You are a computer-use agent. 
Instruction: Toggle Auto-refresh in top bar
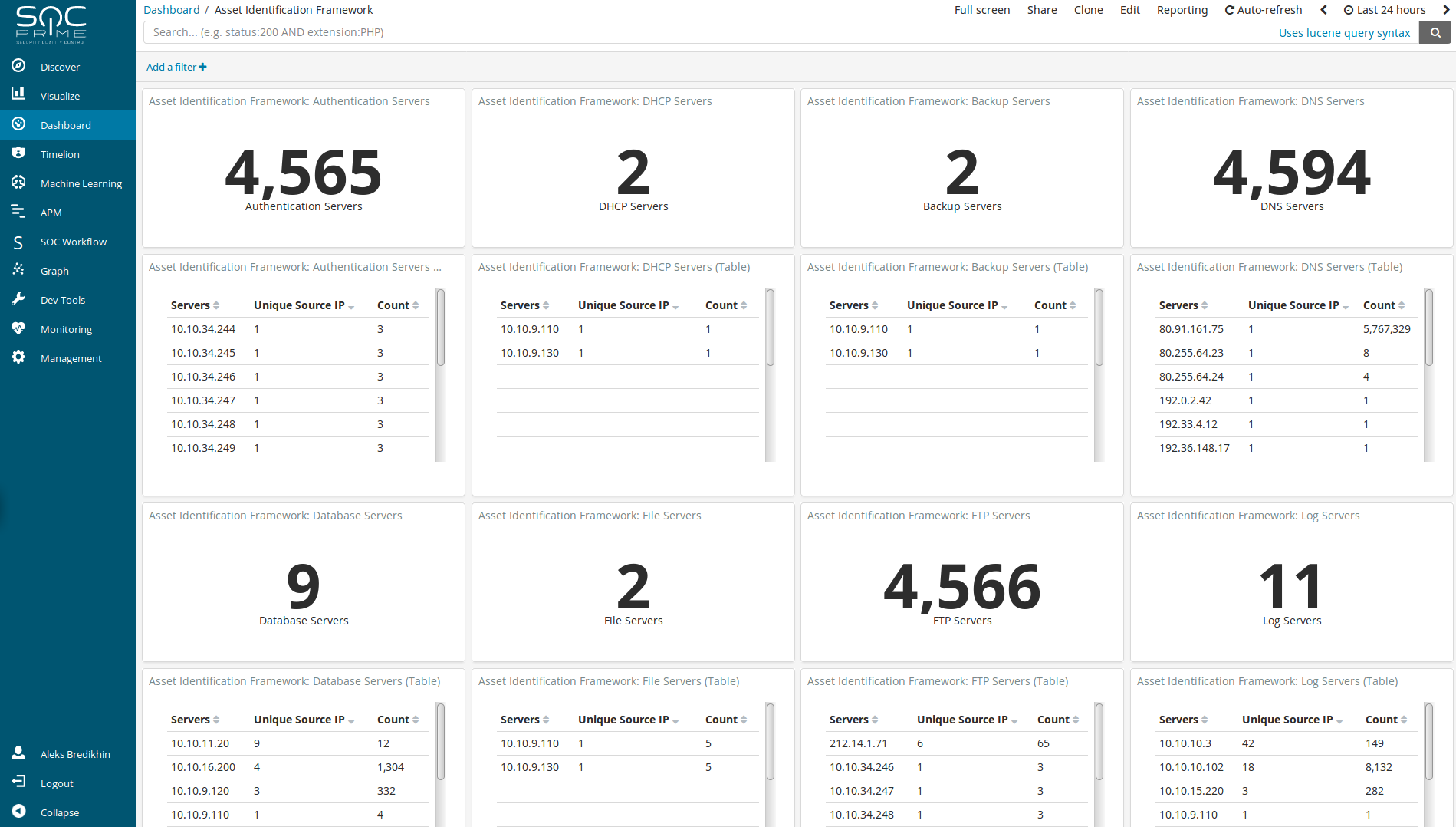coord(1263,10)
